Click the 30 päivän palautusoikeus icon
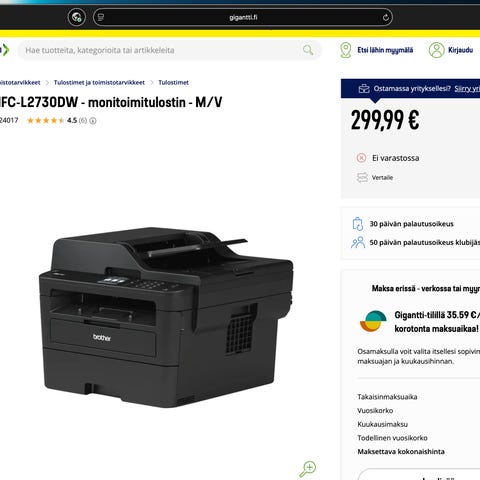Screen dimensions: 480x480 tap(358, 224)
